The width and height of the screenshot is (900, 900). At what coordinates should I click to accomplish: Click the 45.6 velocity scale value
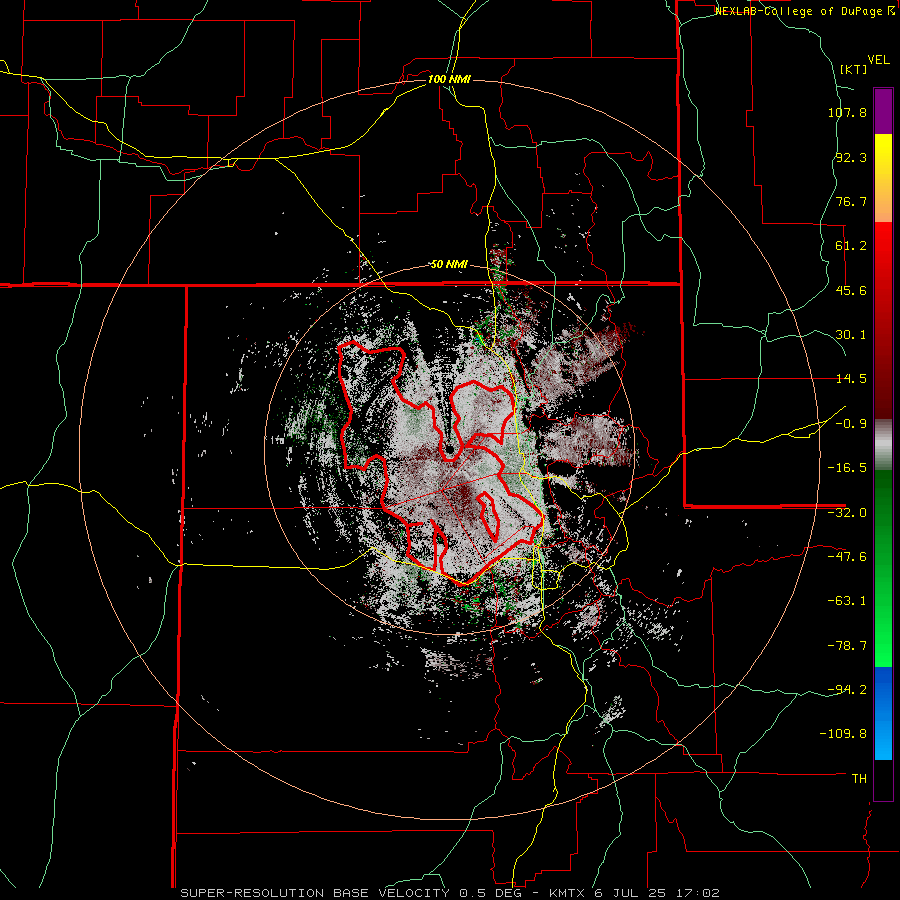851,290
